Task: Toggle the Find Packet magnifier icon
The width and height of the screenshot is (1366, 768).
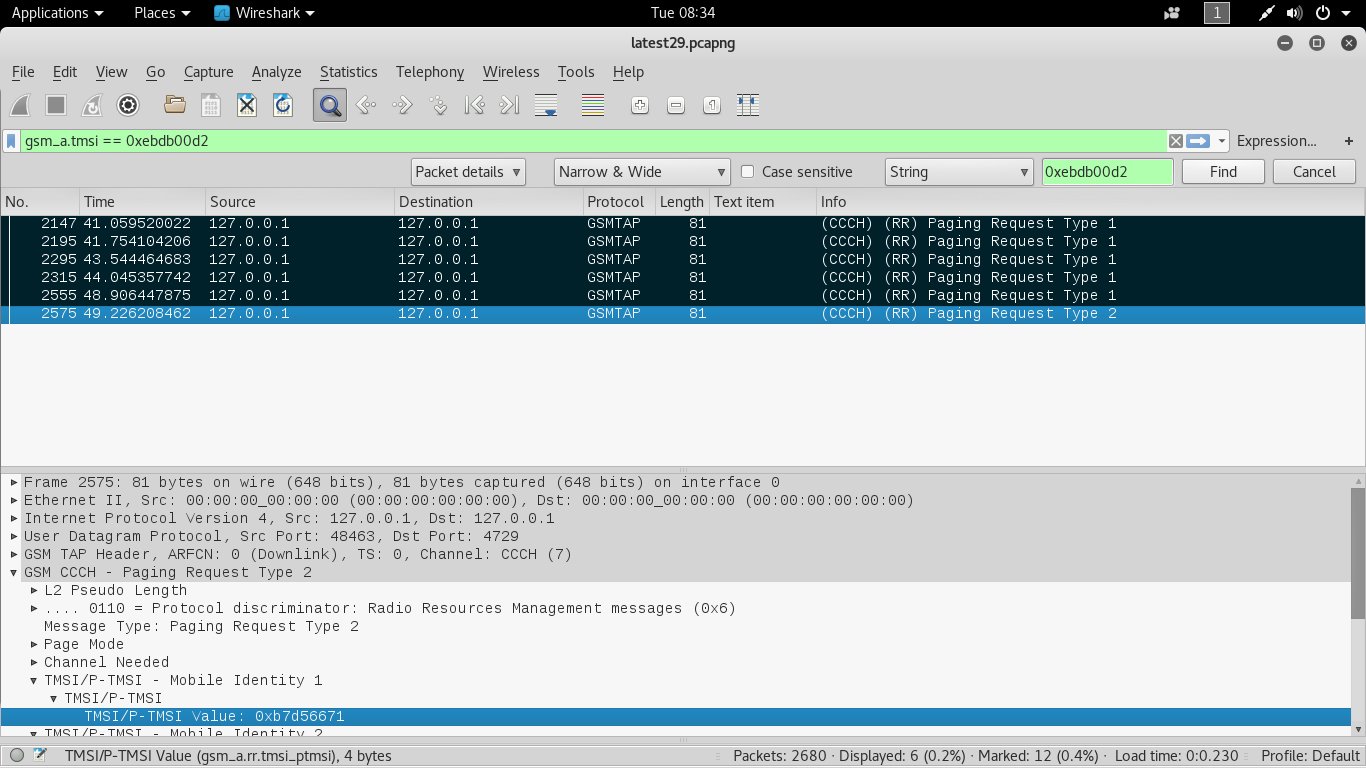Action: point(330,105)
